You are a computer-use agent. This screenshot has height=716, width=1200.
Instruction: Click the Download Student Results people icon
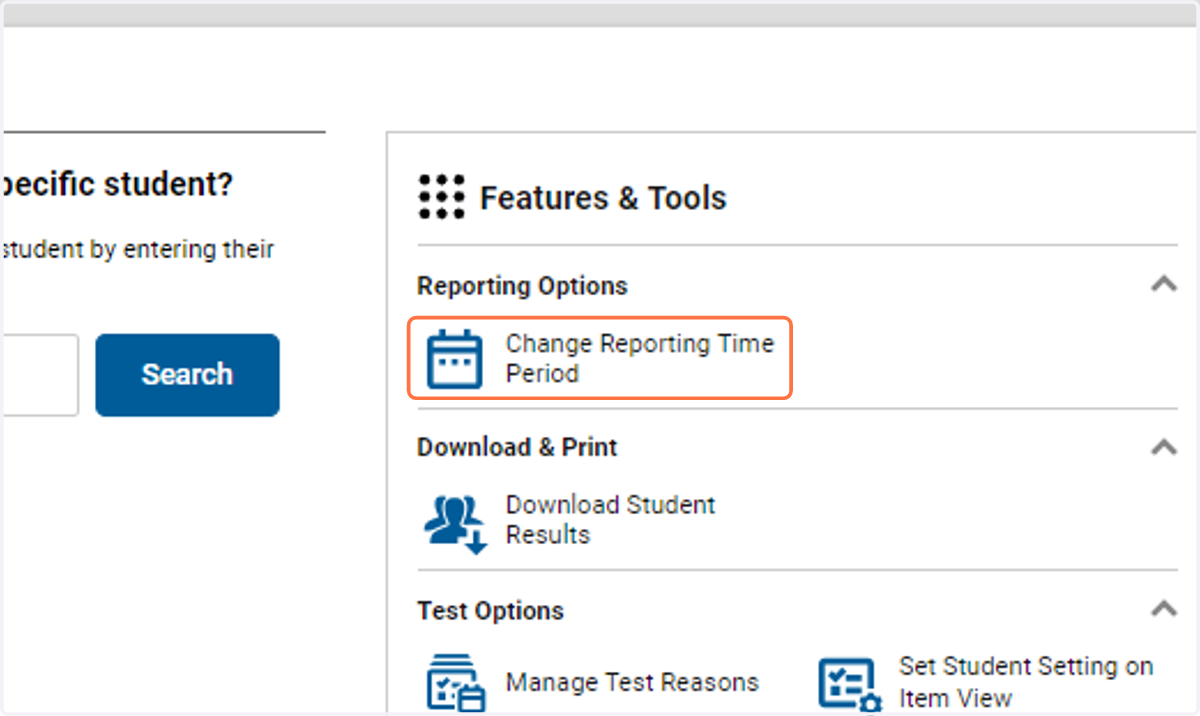[x=455, y=522]
